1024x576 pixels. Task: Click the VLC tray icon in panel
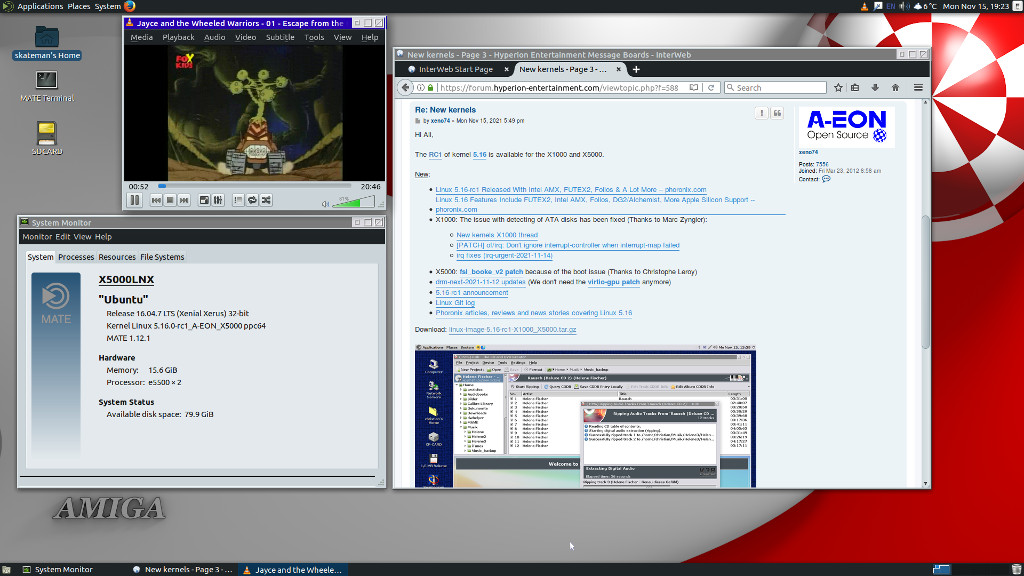pyautogui.click(x=865, y=7)
